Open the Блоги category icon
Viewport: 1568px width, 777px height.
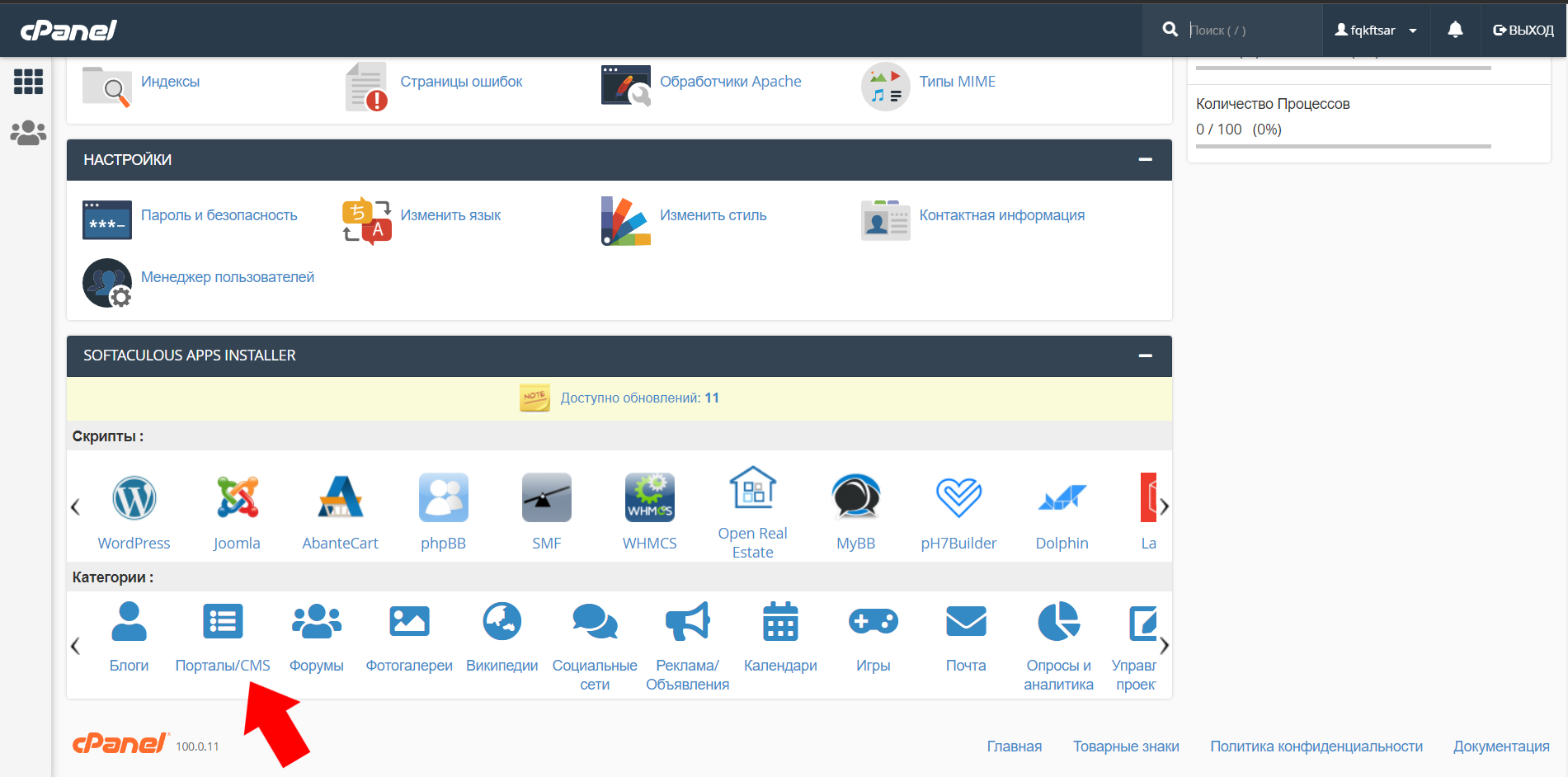coord(129,622)
